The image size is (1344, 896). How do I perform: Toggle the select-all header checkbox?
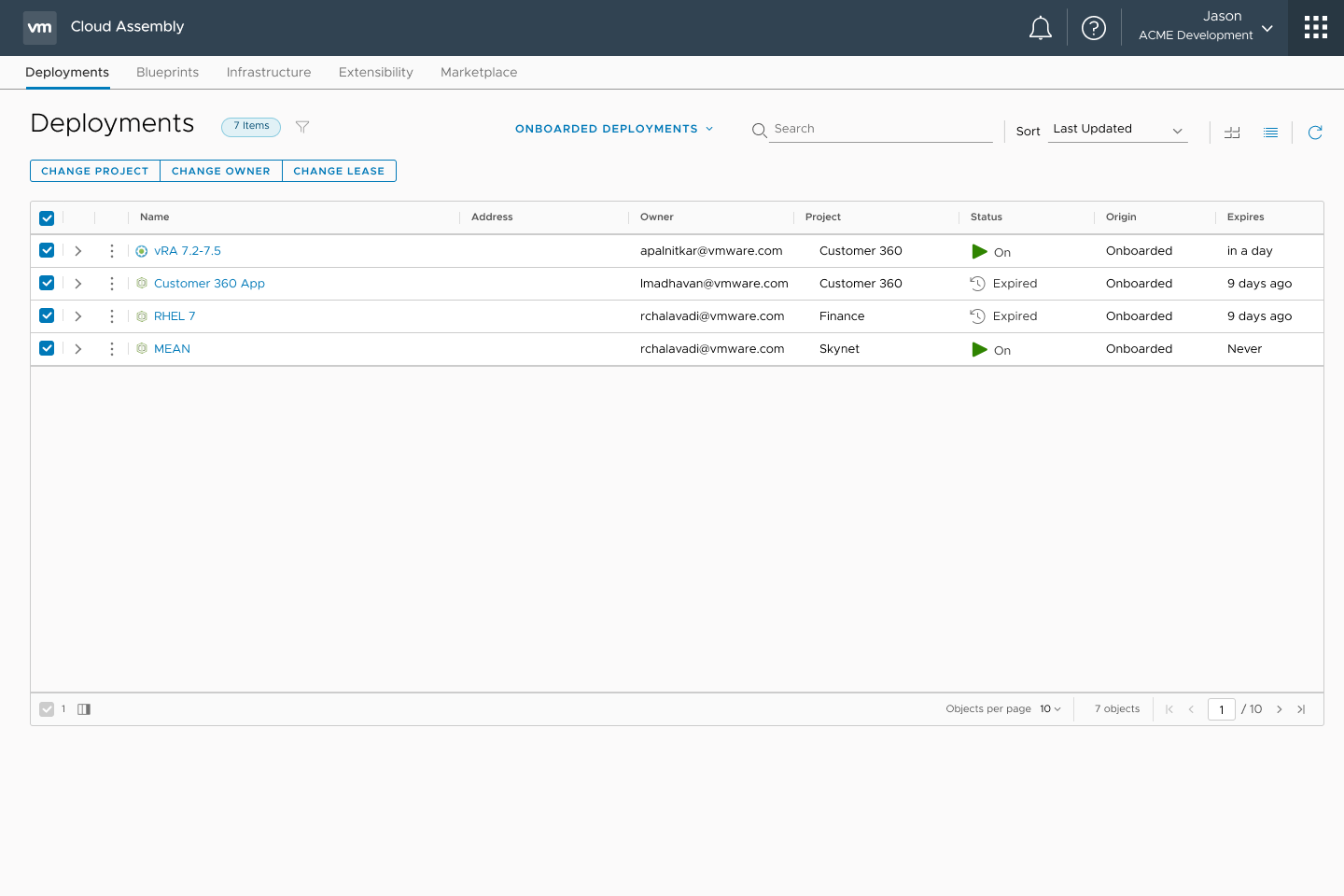coord(47,218)
